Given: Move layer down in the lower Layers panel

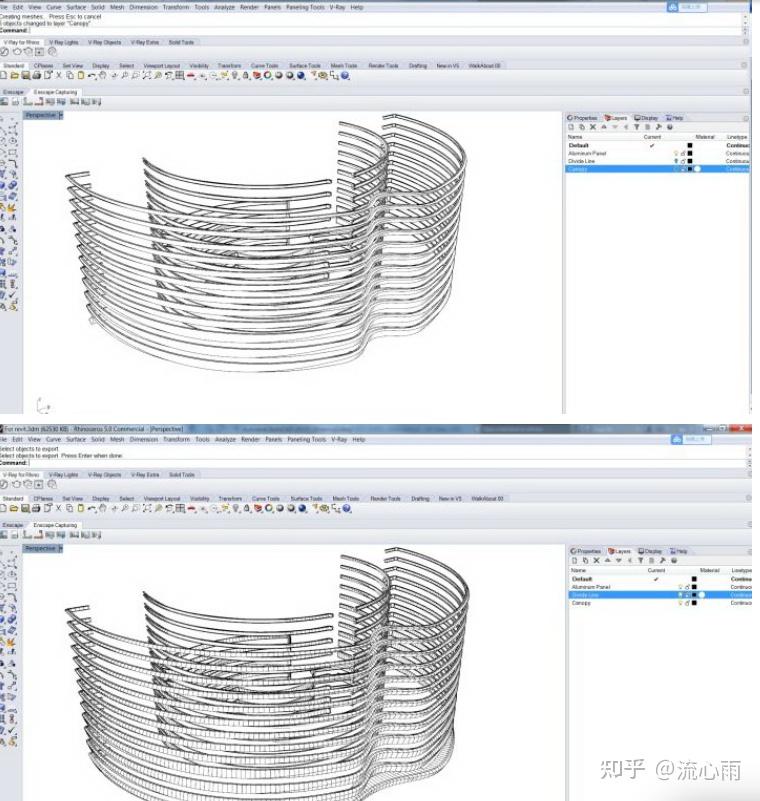Looking at the screenshot, I should tap(619, 560).
